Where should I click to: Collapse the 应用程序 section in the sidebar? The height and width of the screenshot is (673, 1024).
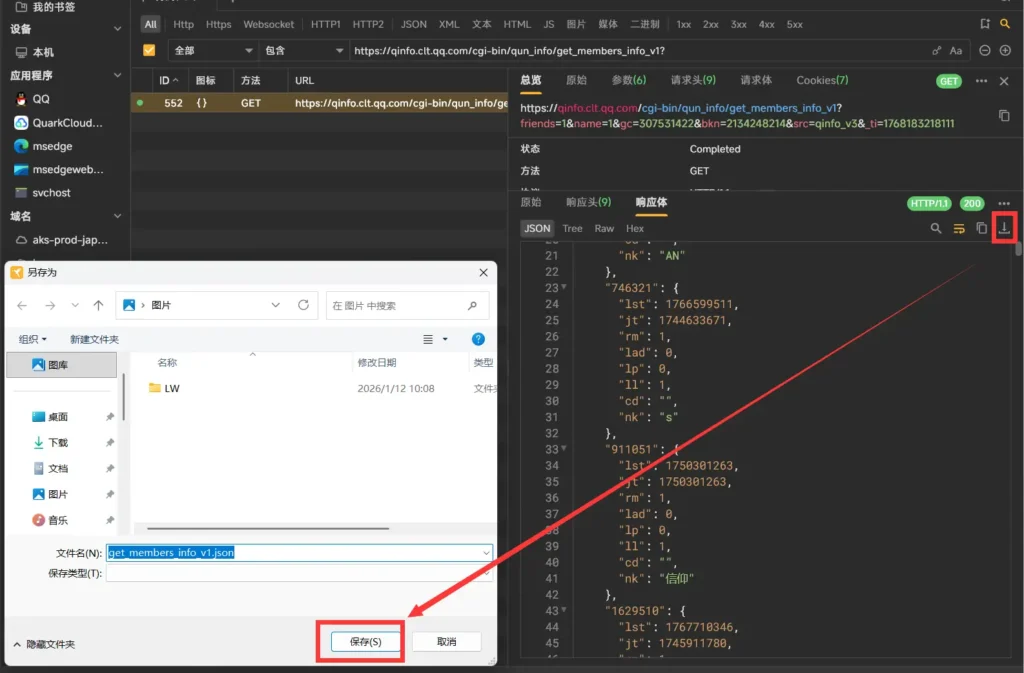(118, 75)
